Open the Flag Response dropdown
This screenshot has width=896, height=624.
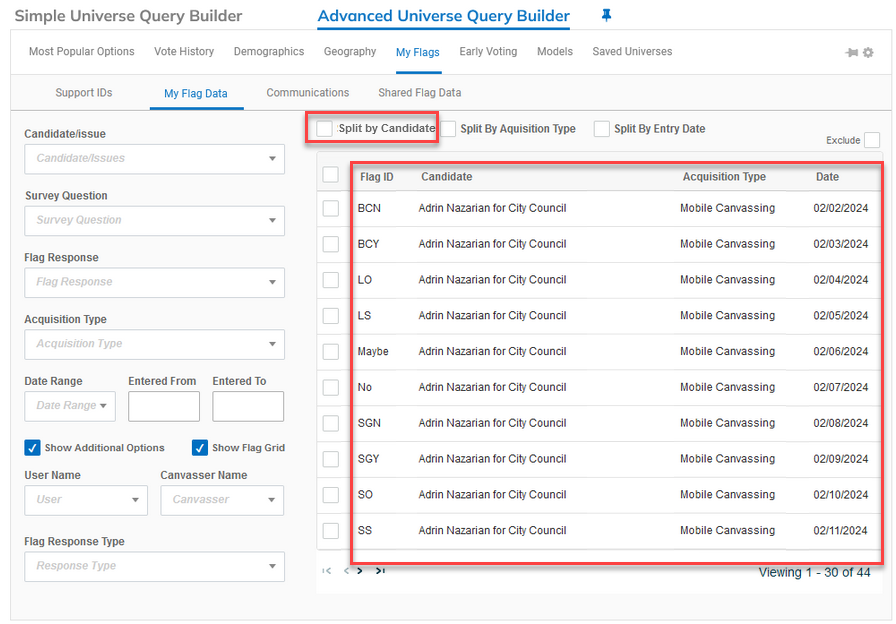[154, 282]
